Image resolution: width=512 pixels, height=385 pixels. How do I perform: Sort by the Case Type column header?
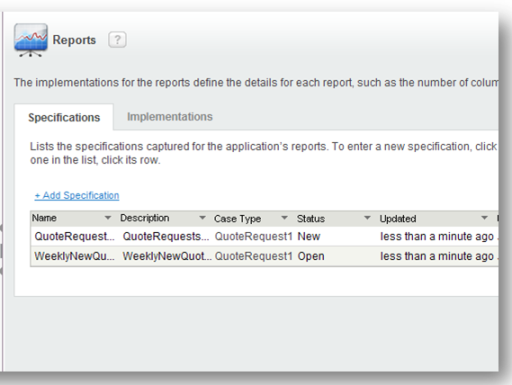tap(237, 219)
